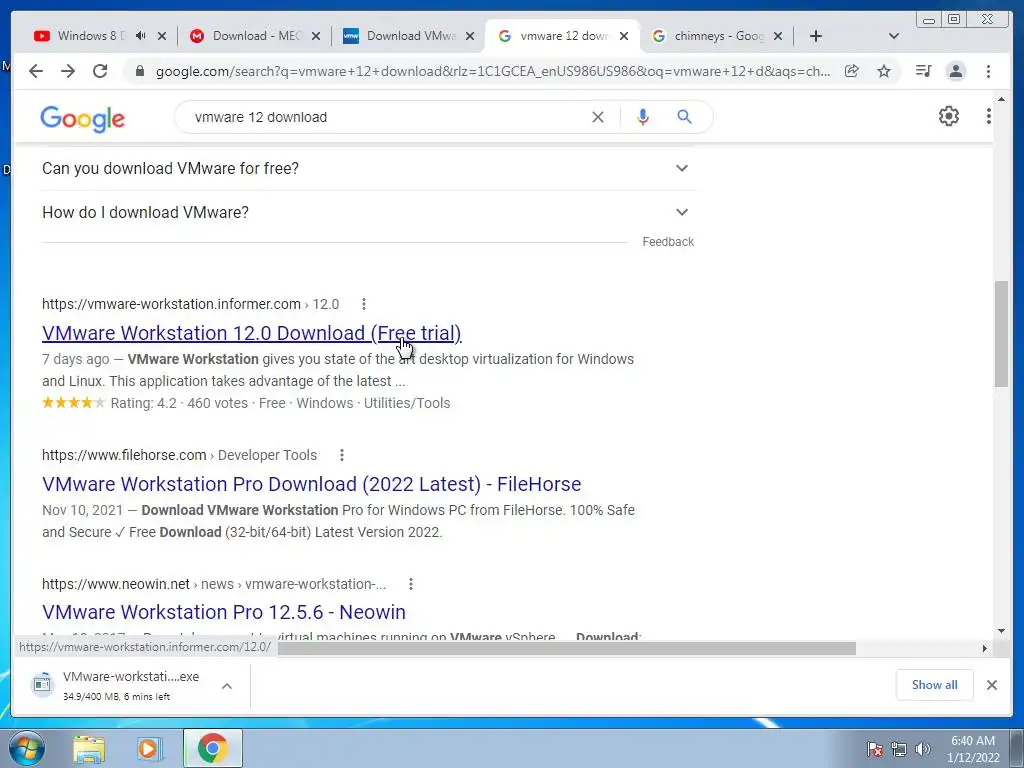Open VMware Workstation Pro FileHorse link

pos(312,484)
